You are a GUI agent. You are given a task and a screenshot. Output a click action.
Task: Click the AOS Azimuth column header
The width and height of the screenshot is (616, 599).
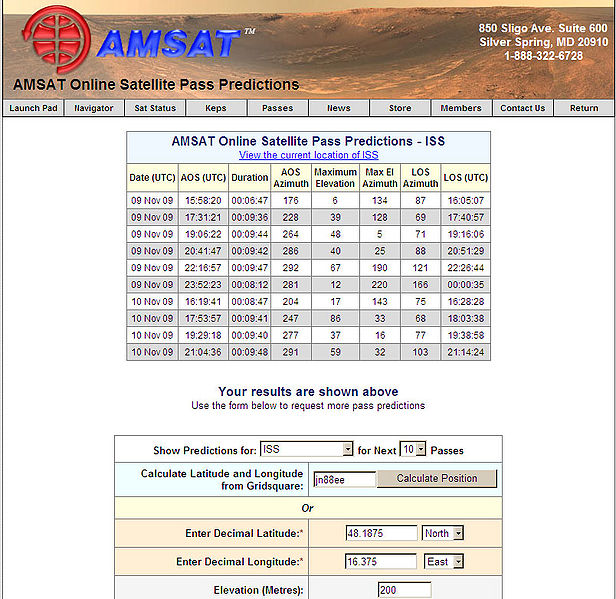pos(291,178)
